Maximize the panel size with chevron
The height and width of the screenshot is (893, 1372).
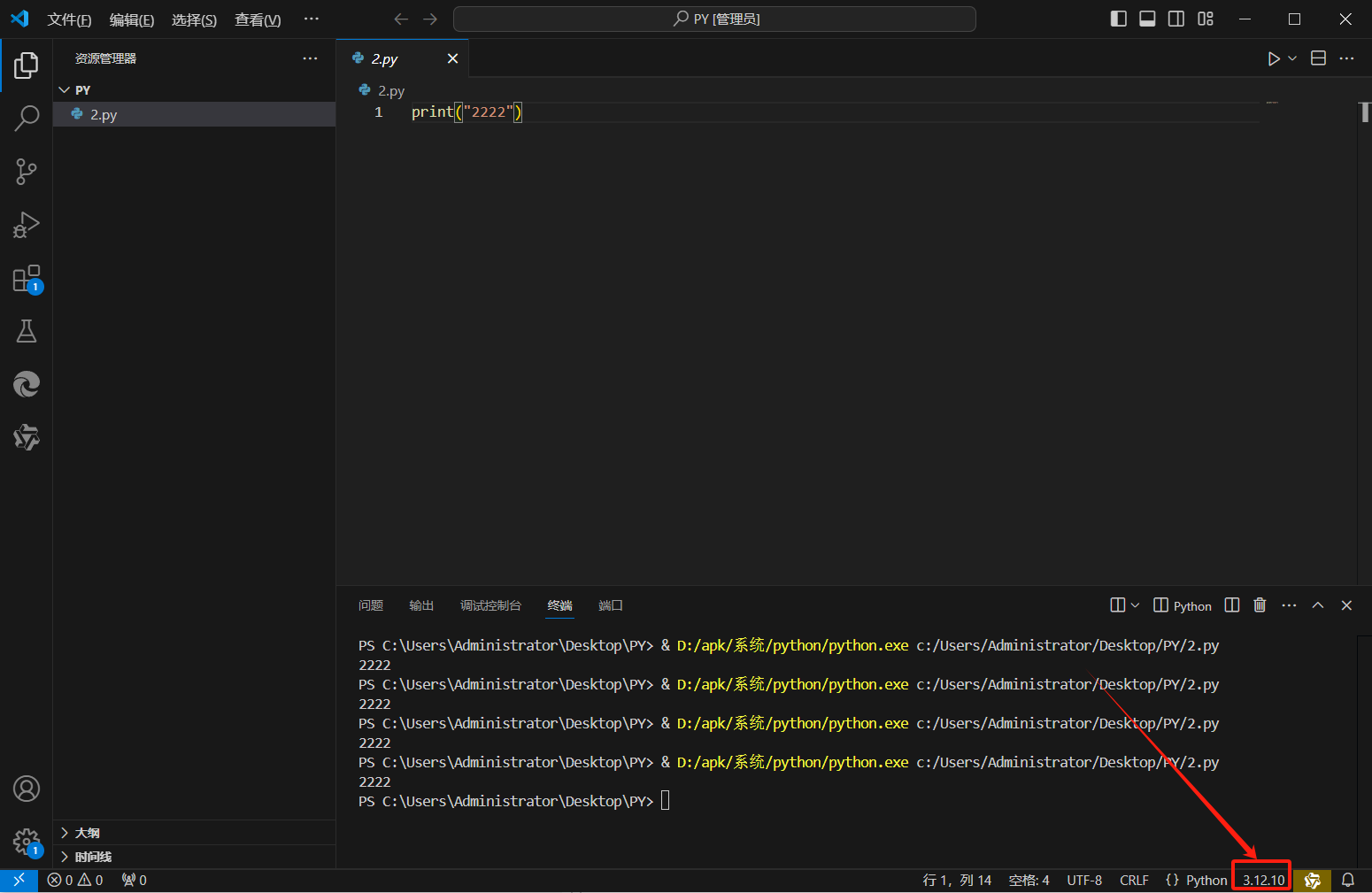tap(1318, 605)
